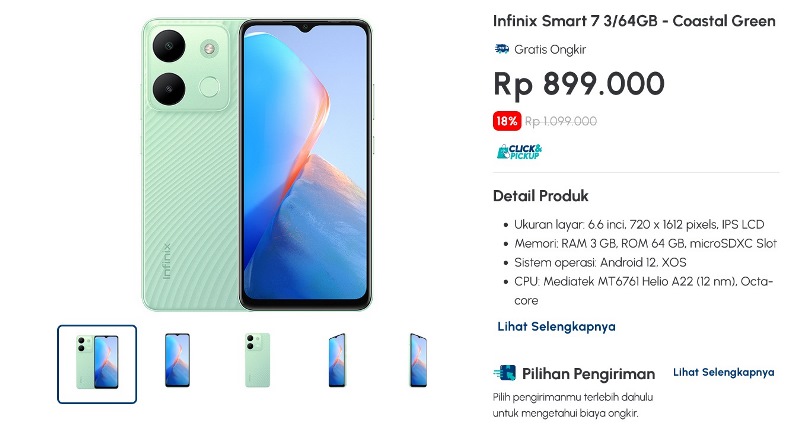The height and width of the screenshot is (433, 800).
Task: Click the Pilihan Pengiriman delivery truck icon
Action: pyautogui.click(x=505, y=373)
